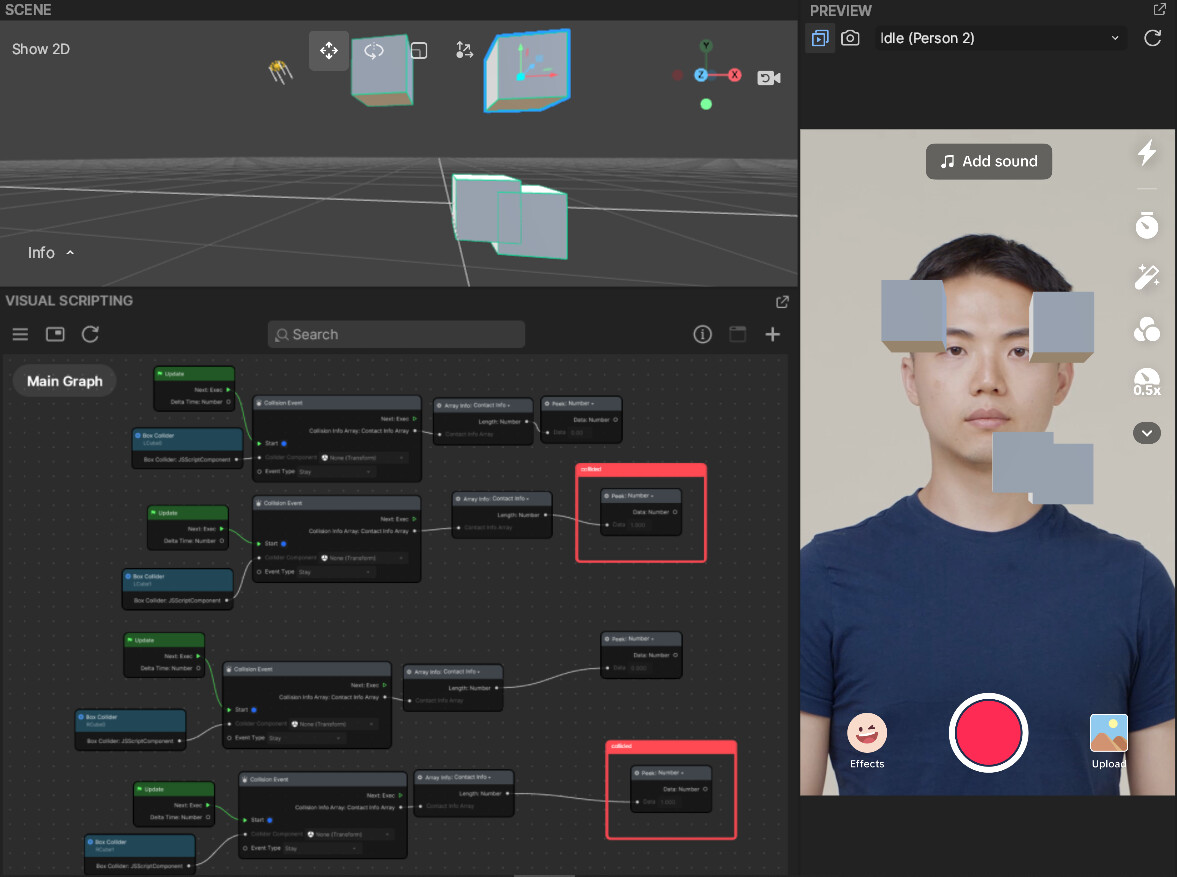Open Event Type dropdown in bottommost Collision Event
1177x877 pixels.
pyautogui.click(x=321, y=848)
